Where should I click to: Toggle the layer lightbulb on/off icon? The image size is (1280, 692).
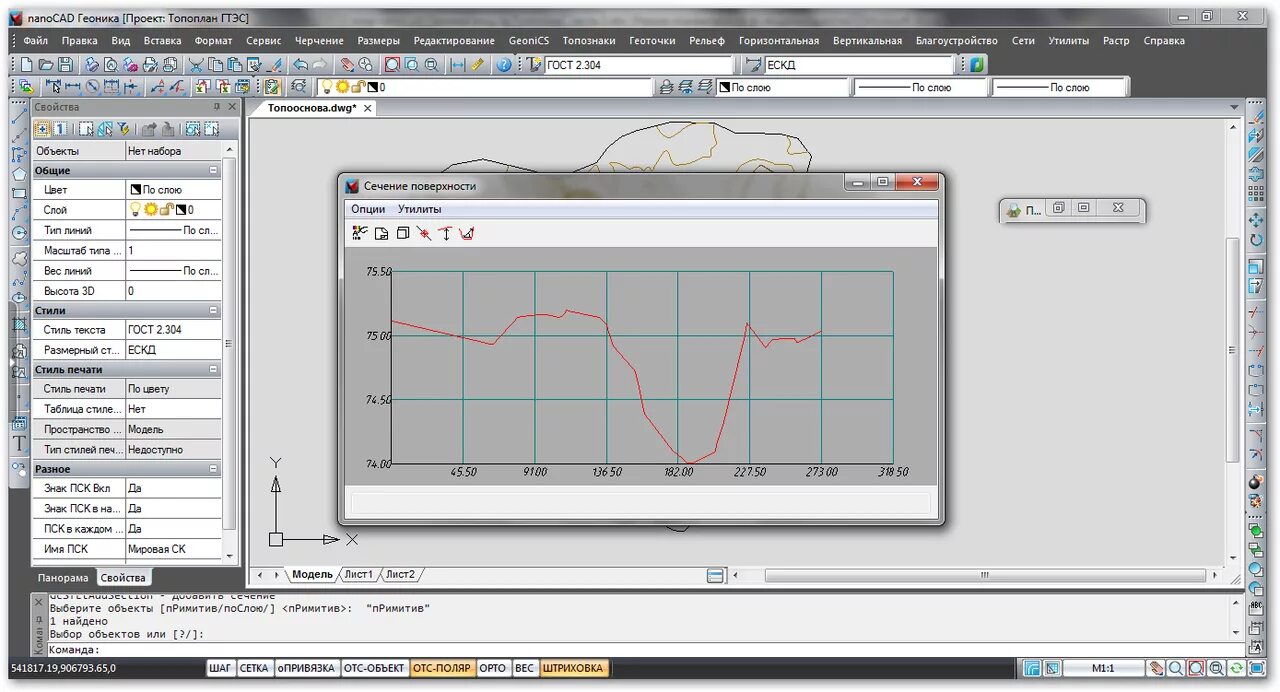pos(326,88)
